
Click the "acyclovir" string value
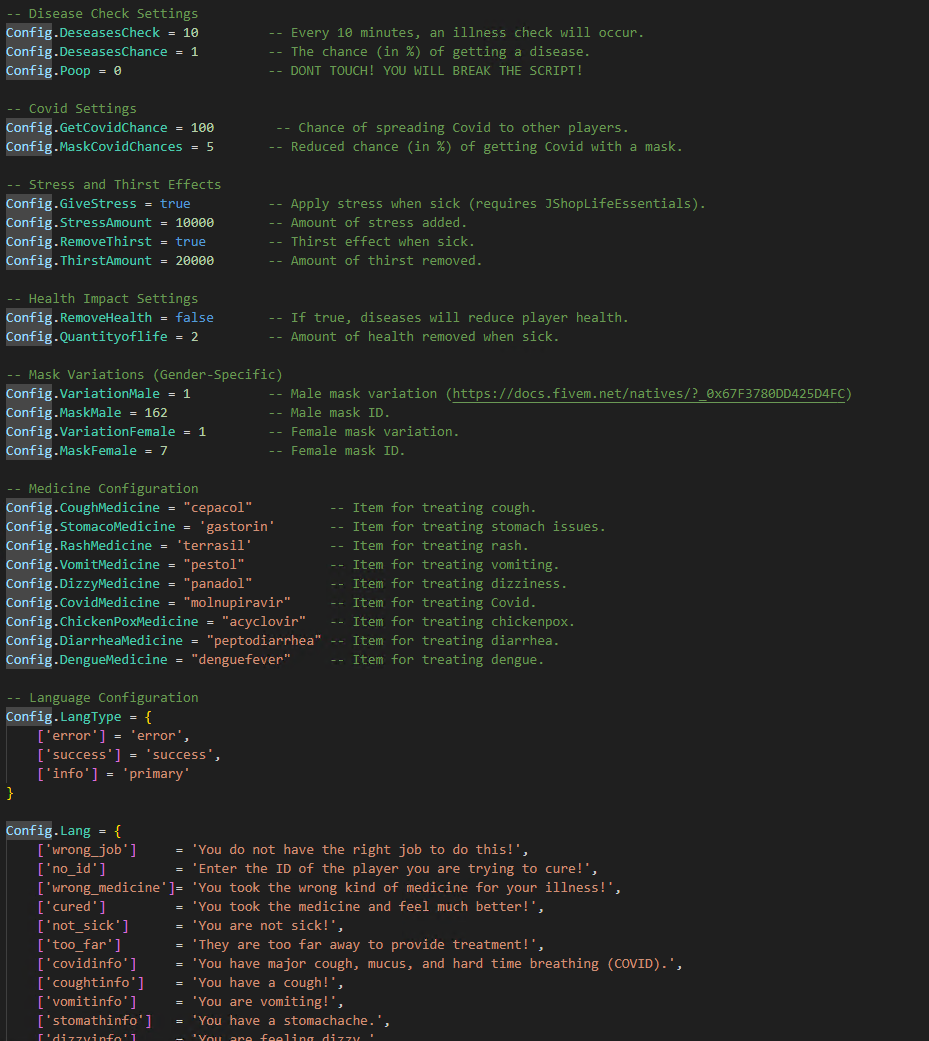(x=264, y=622)
